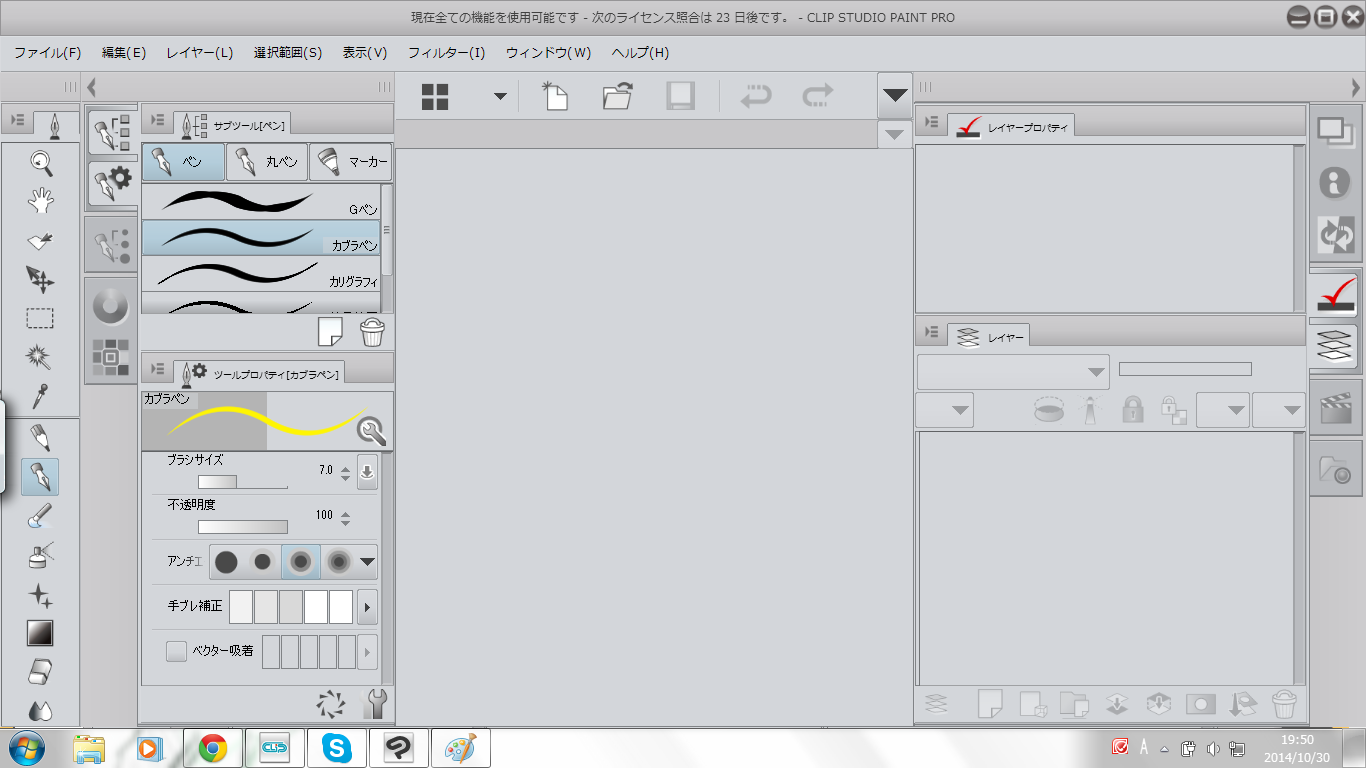
Task: Click the New canvas icon
Action: pyautogui.click(x=555, y=96)
